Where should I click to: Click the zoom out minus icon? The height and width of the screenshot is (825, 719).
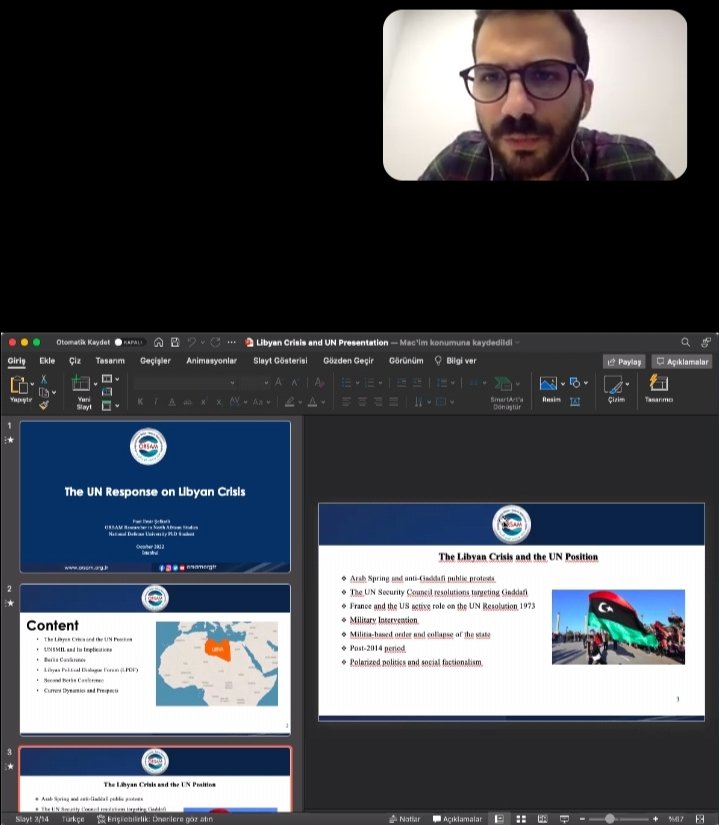pyautogui.click(x=582, y=819)
